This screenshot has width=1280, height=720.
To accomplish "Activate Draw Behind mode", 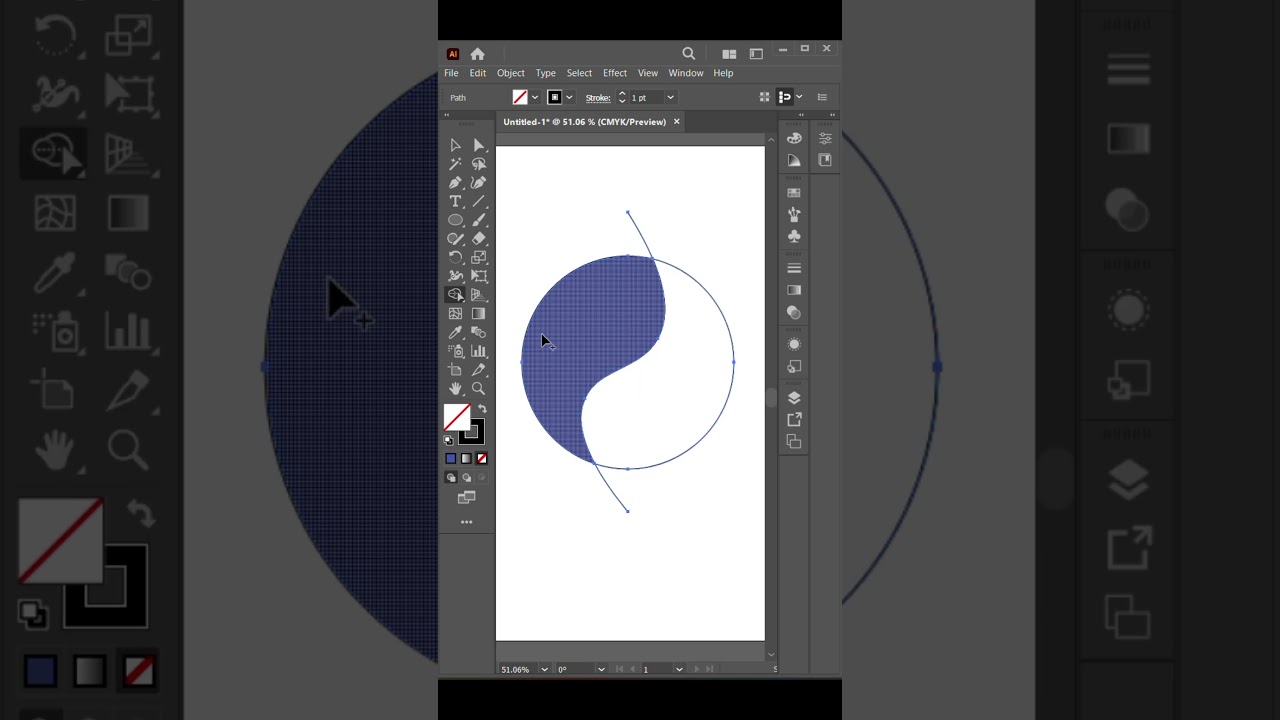I will coord(466,478).
